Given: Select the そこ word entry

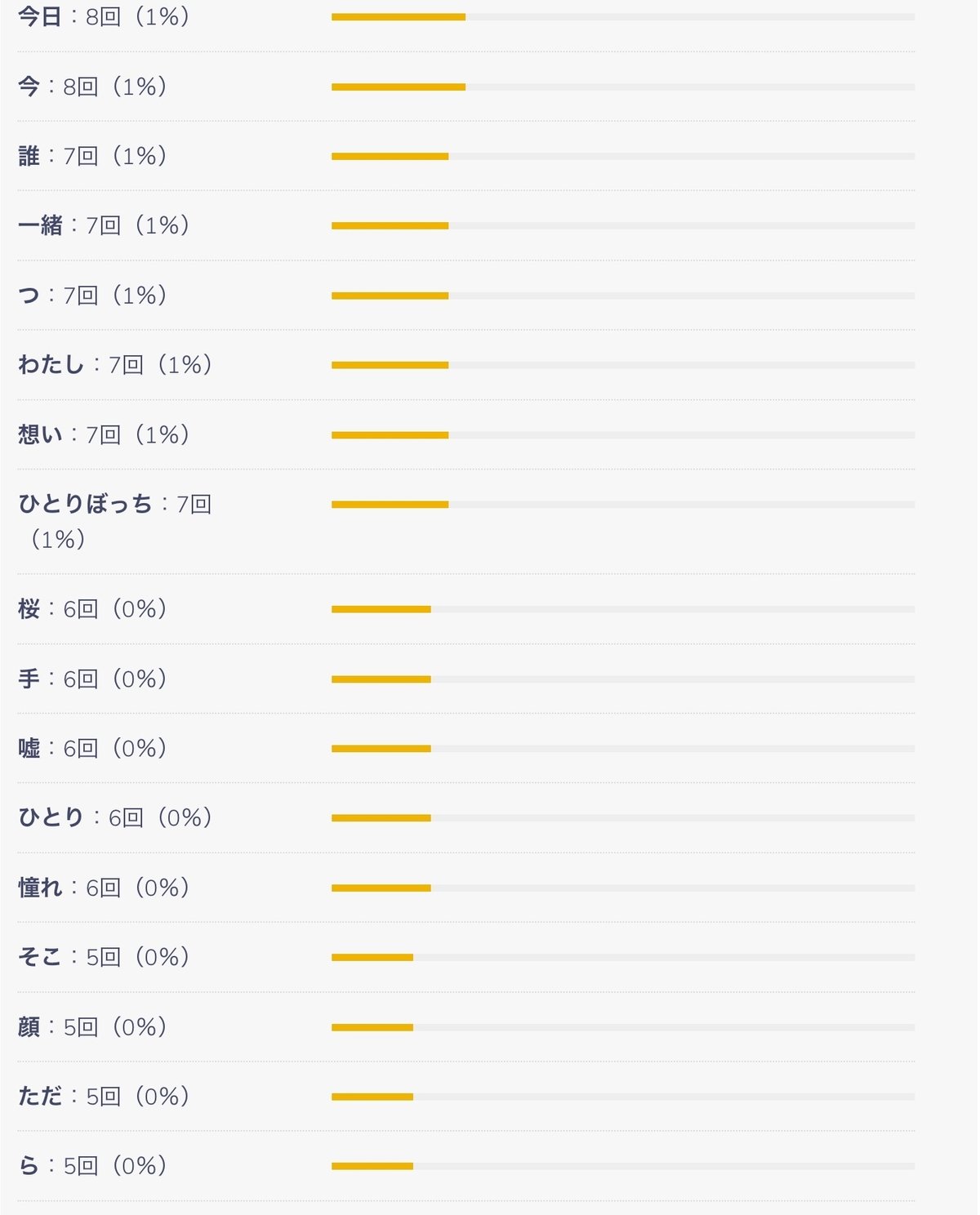Looking at the screenshot, I should coord(40,957).
